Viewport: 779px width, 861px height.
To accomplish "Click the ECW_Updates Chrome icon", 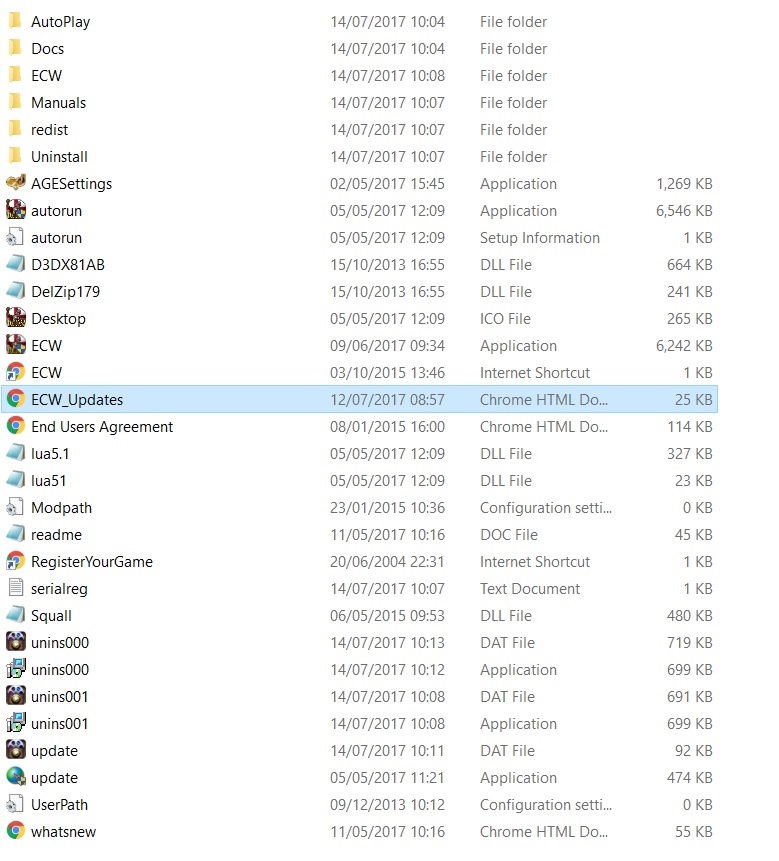I will [15, 399].
